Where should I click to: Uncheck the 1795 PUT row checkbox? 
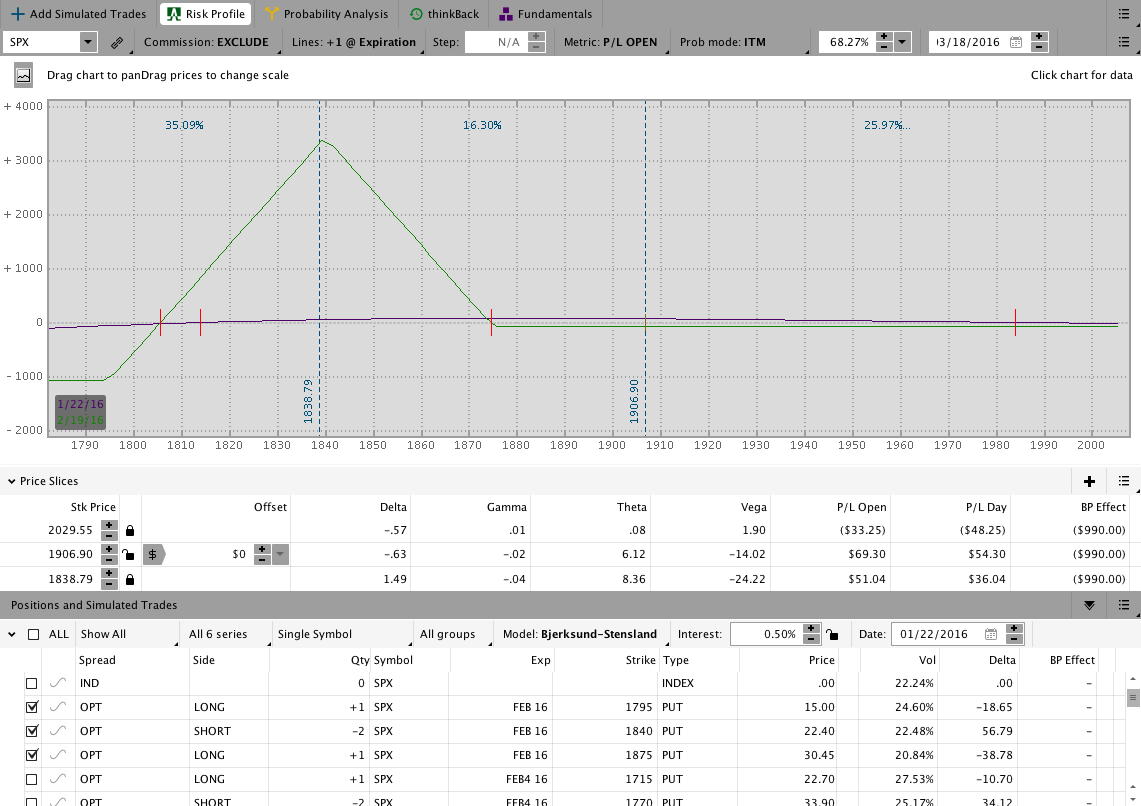click(31, 707)
